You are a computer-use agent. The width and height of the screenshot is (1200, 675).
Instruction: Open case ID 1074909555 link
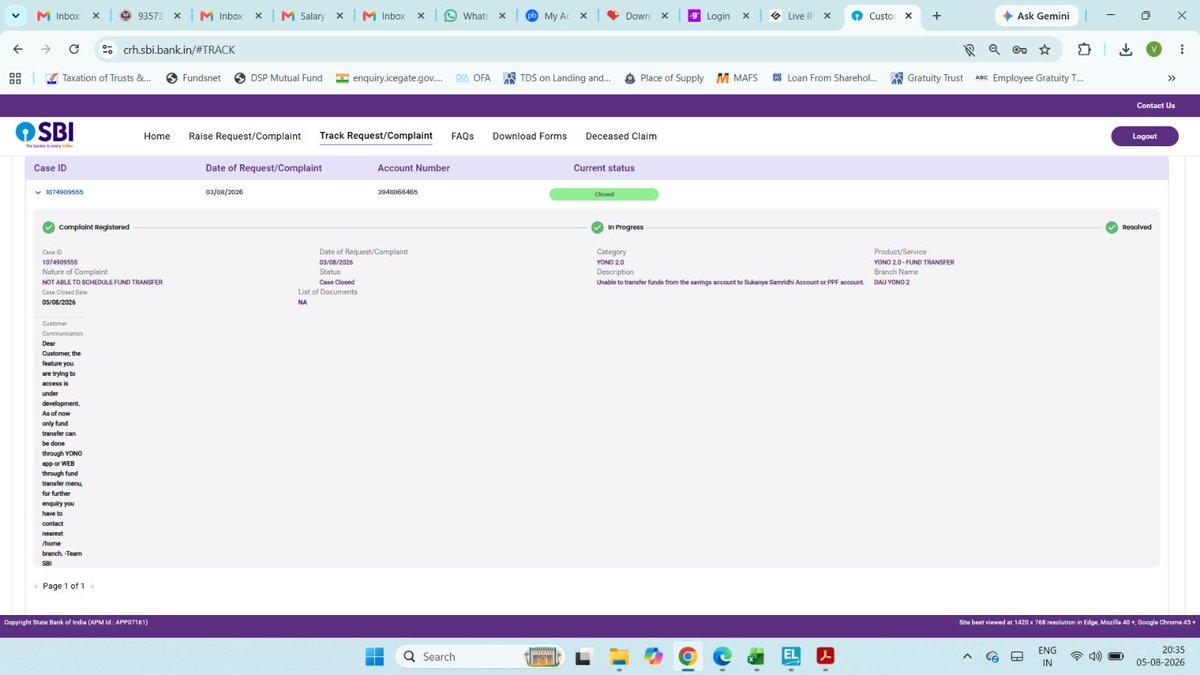point(65,192)
